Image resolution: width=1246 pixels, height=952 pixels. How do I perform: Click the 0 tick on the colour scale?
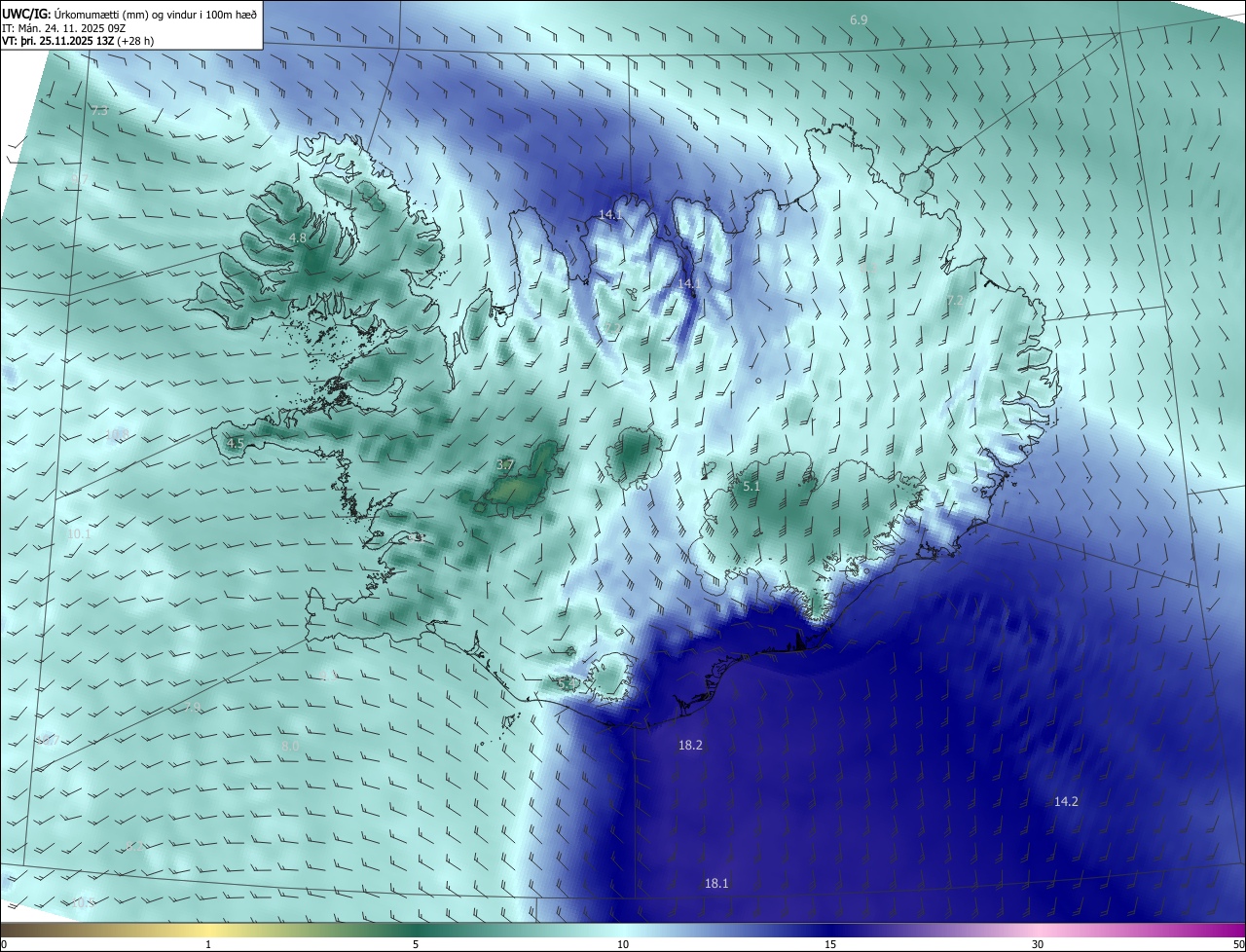[x=4, y=944]
